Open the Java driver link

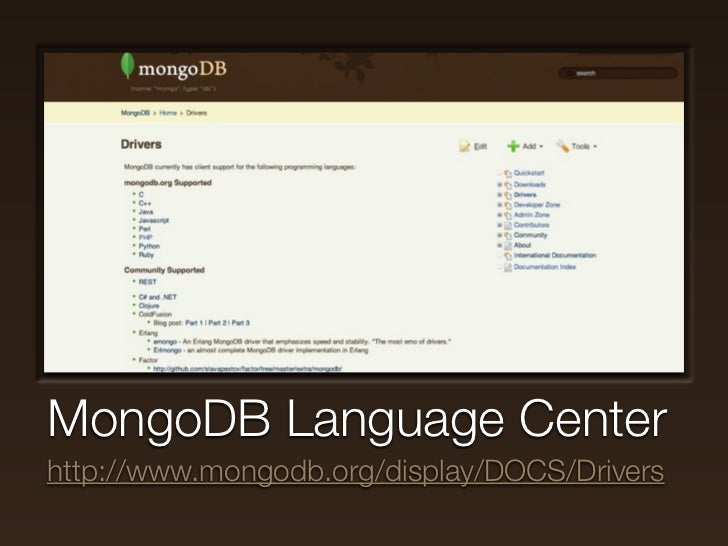click(146, 212)
